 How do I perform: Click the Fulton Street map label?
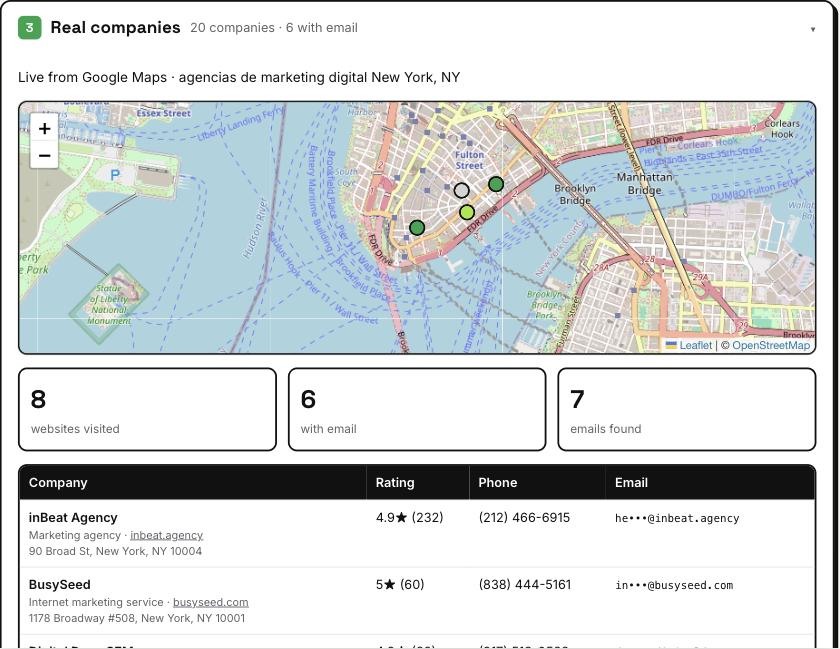pyautogui.click(x=469, y=160)
